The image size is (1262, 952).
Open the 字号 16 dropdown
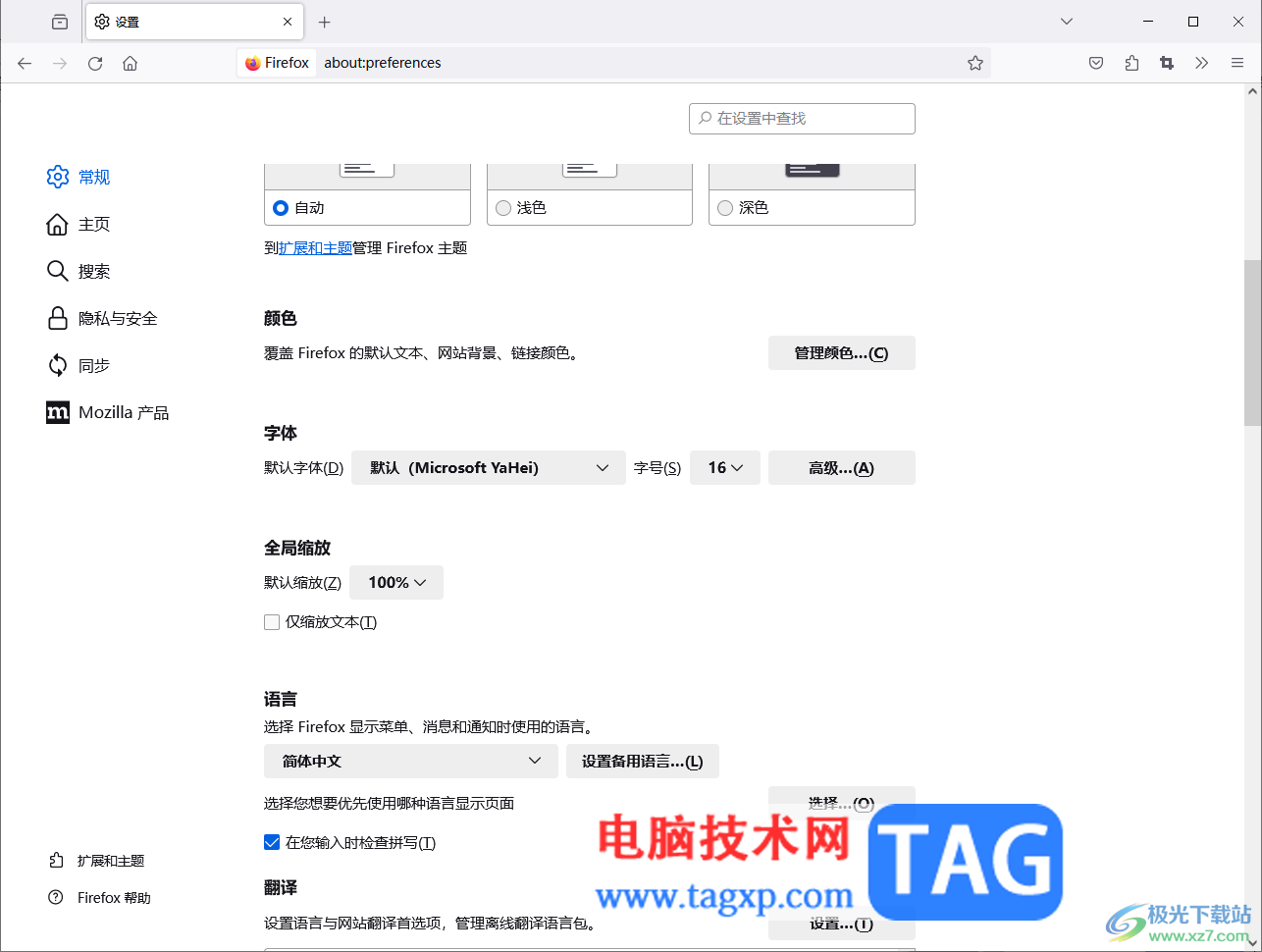[x=725, y=468]
